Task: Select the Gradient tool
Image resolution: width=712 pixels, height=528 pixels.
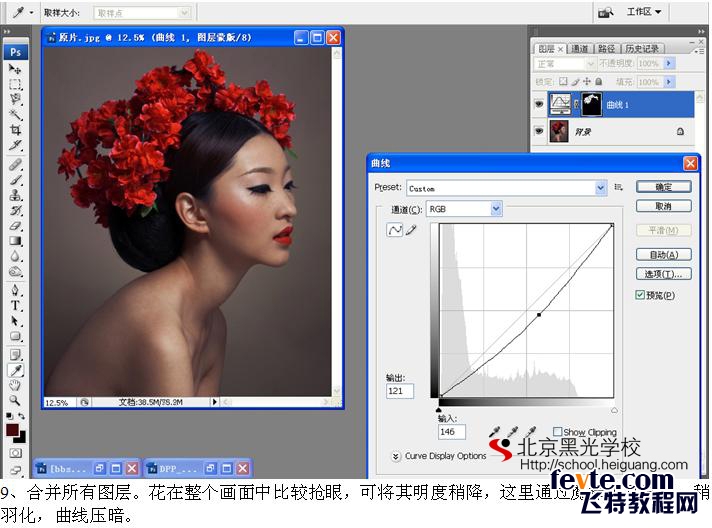Action: coord(15,241)
